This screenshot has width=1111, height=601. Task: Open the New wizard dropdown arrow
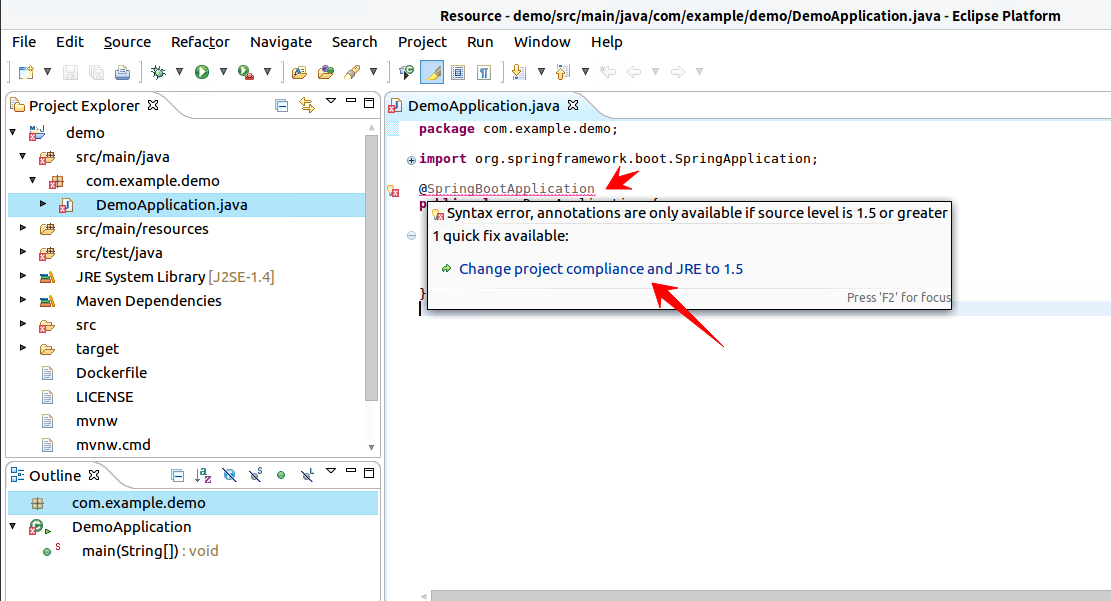point(47,72)
